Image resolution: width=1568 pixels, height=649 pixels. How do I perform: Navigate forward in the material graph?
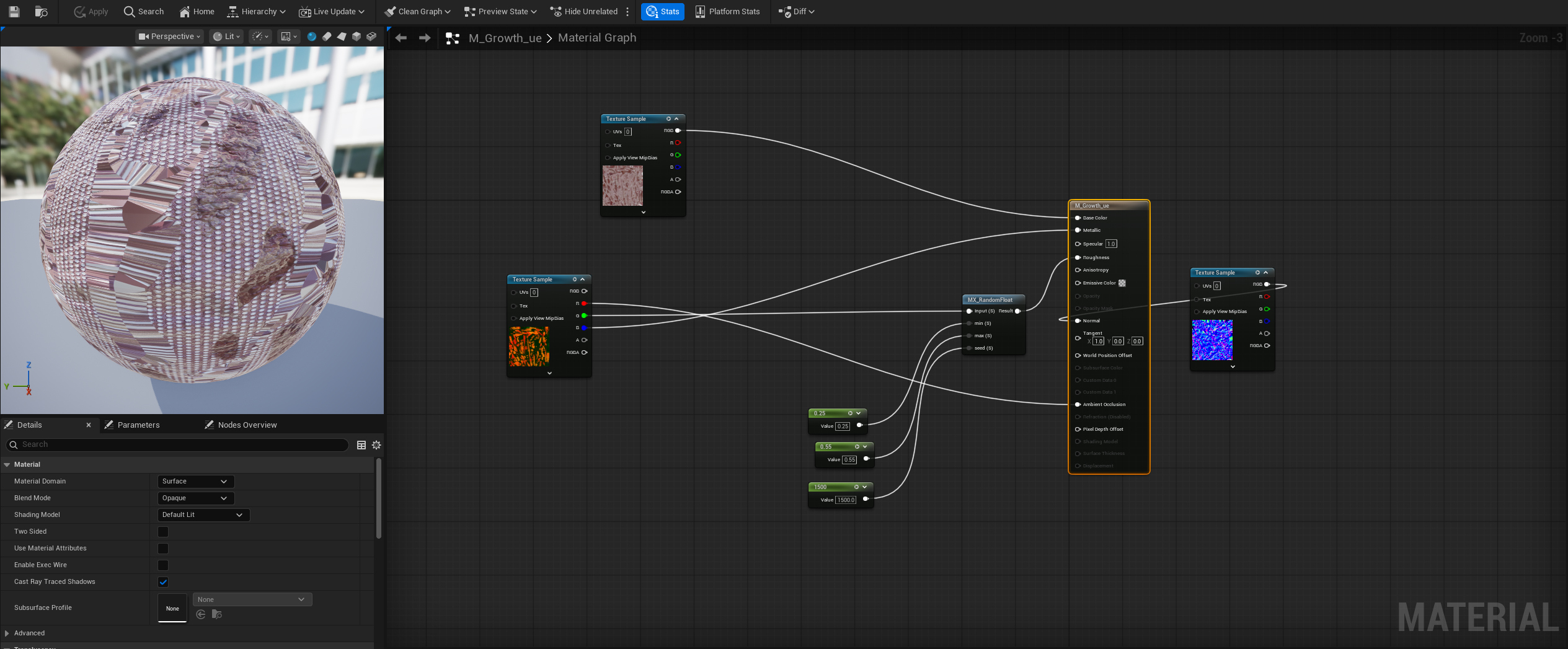pos(425,38)
